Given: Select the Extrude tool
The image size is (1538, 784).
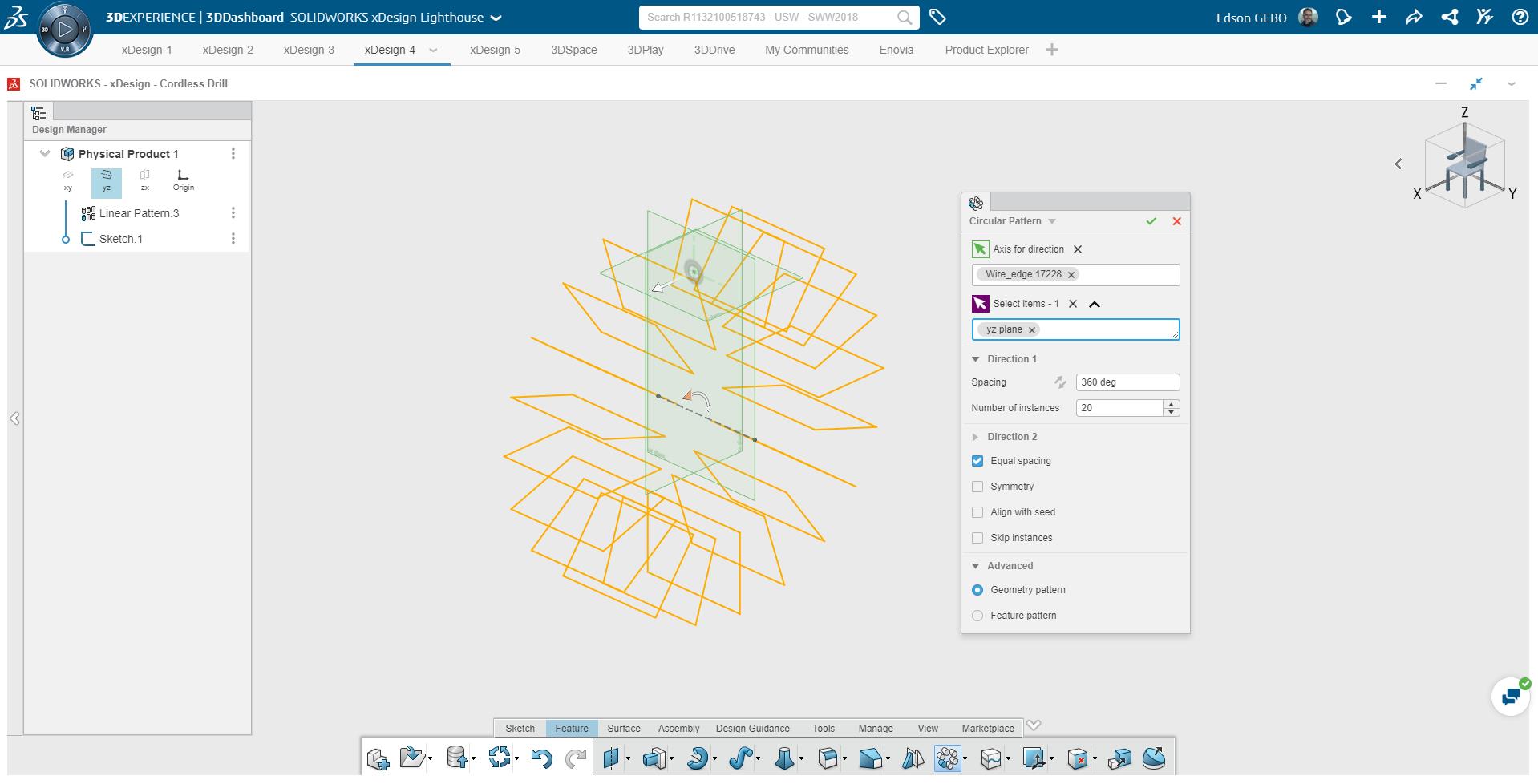Looking at the screenshot, I should click(x=654, y=758).
